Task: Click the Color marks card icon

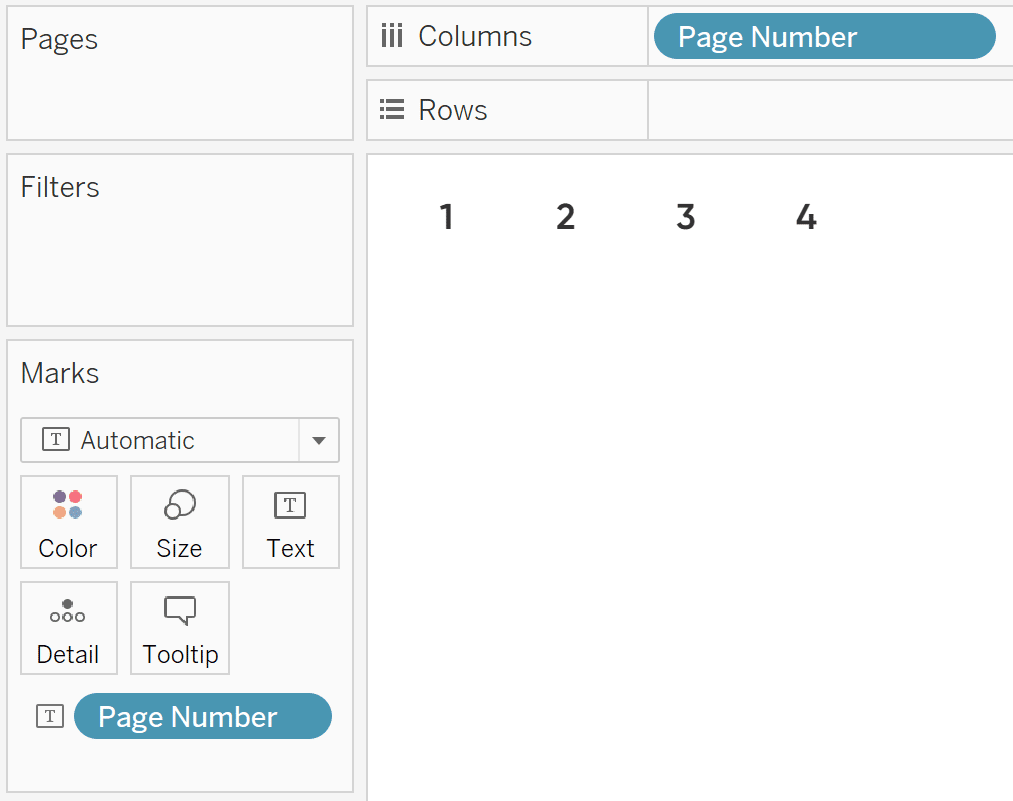Action: 68,505
